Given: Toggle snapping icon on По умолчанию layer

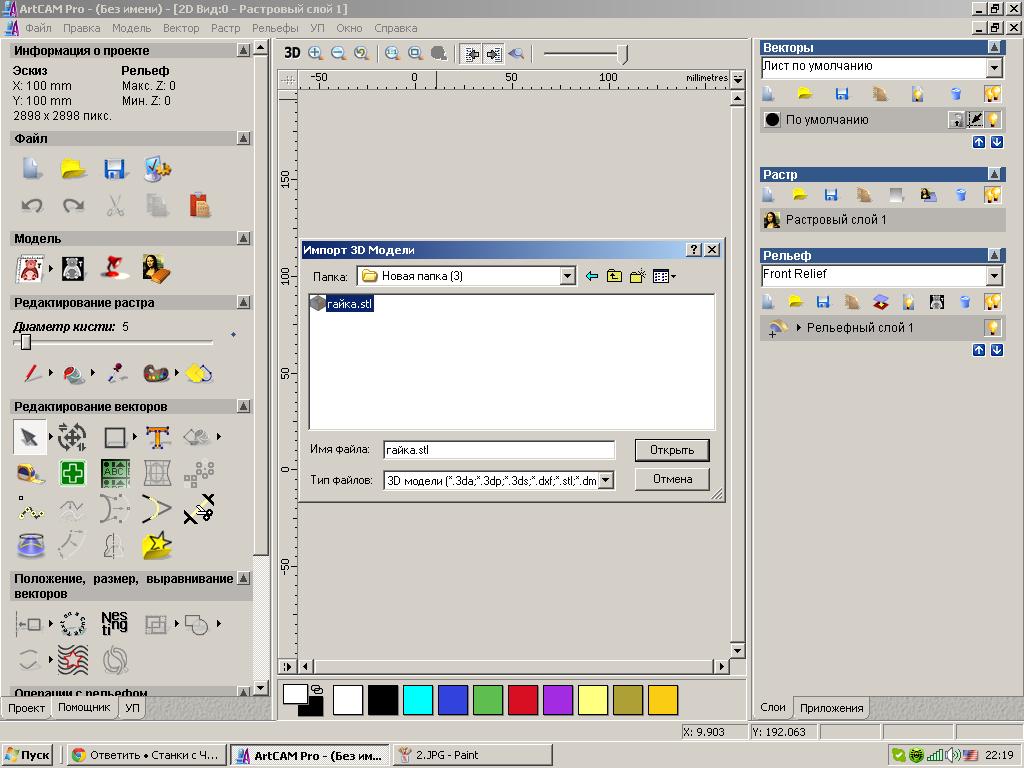Looking at the screenshot, I should (x=975, y=120).
